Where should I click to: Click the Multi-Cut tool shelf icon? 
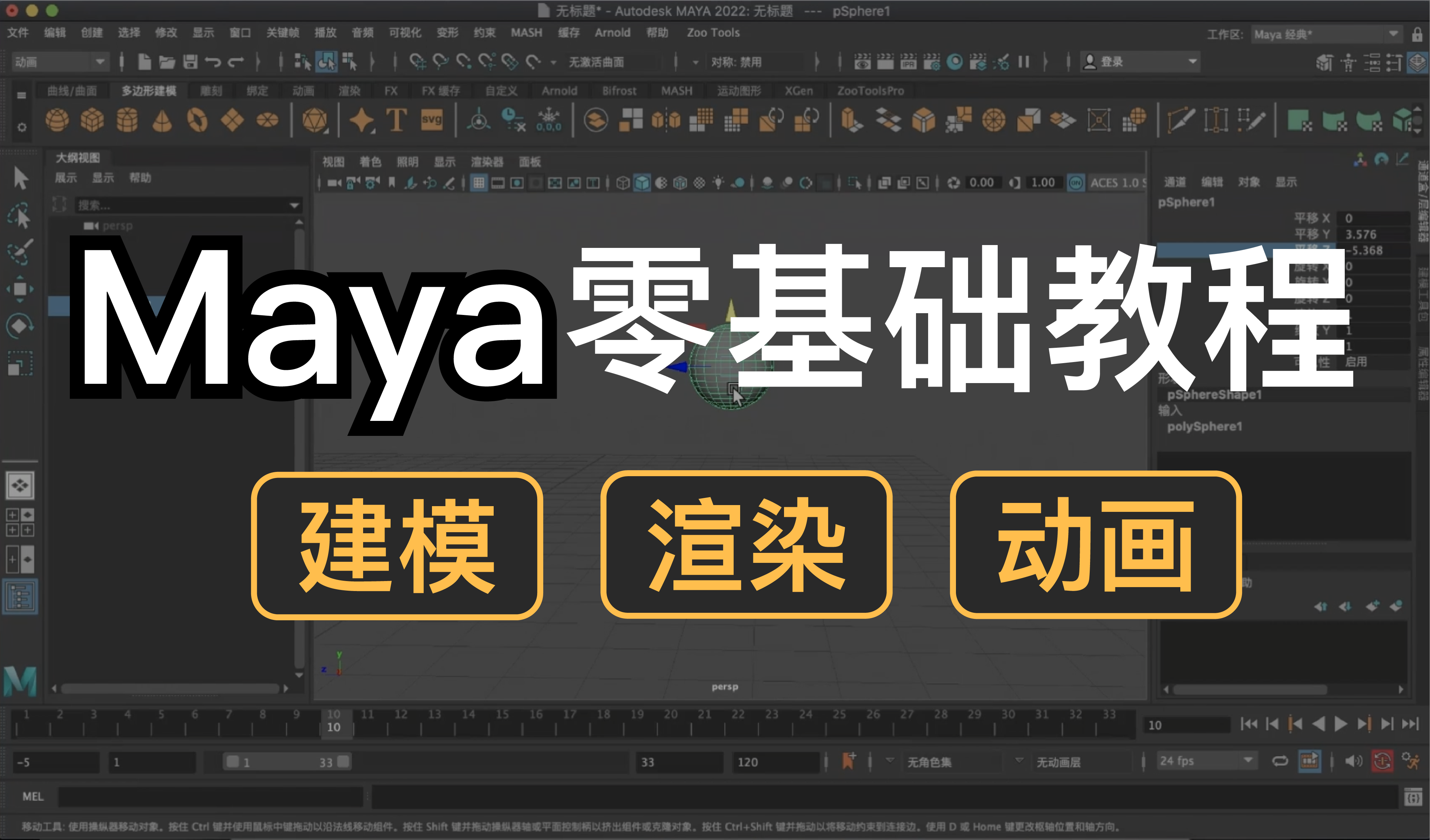point(1181,120)
